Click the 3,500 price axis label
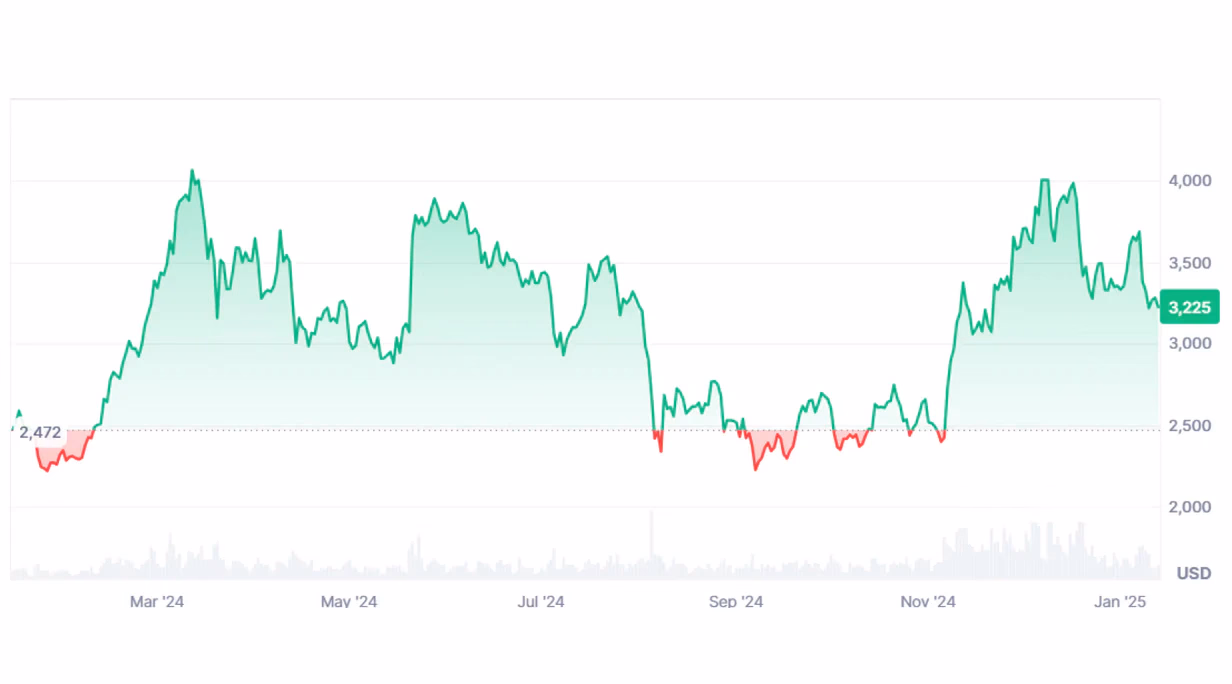This screenshot has height=684, width=1232. point(1191,263)
